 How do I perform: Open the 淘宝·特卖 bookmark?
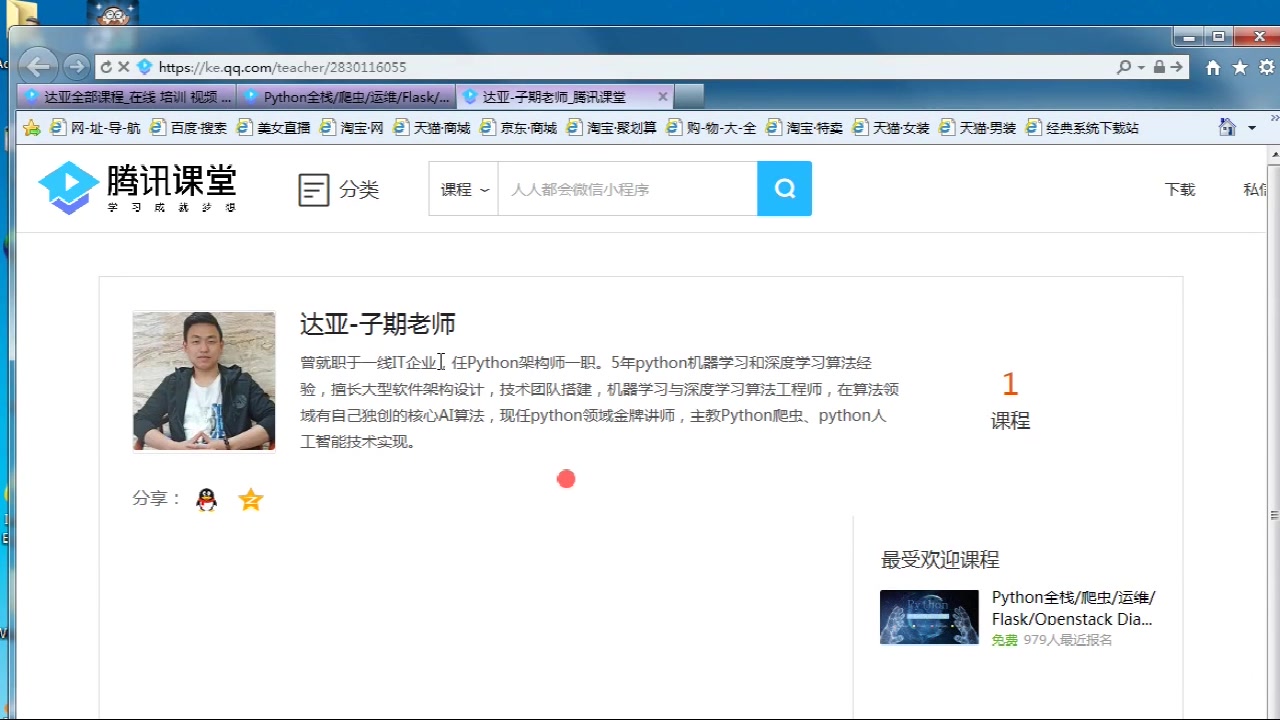804,128
